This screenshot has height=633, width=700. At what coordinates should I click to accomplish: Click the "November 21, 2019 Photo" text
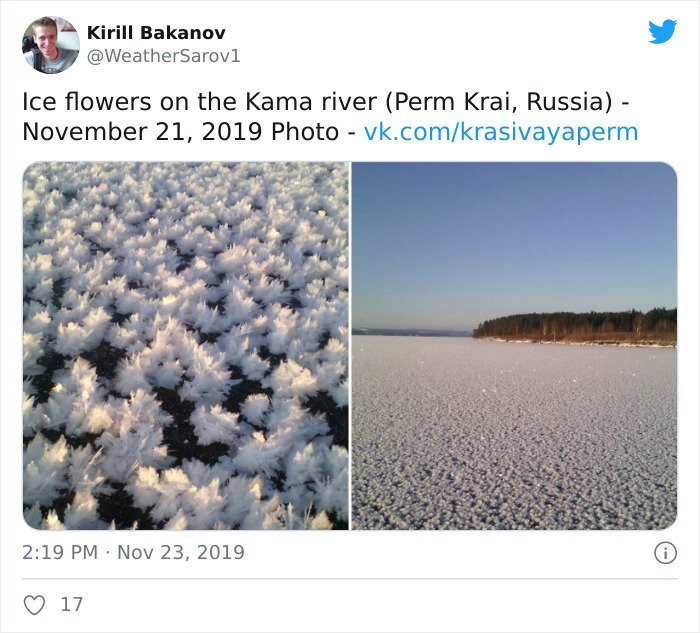click(180, 132)
